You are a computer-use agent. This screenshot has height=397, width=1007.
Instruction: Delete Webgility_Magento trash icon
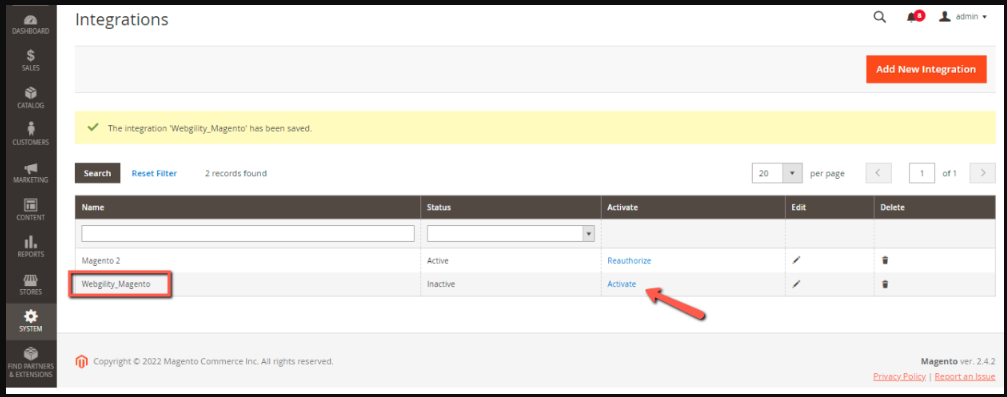(x=885, y=284)
